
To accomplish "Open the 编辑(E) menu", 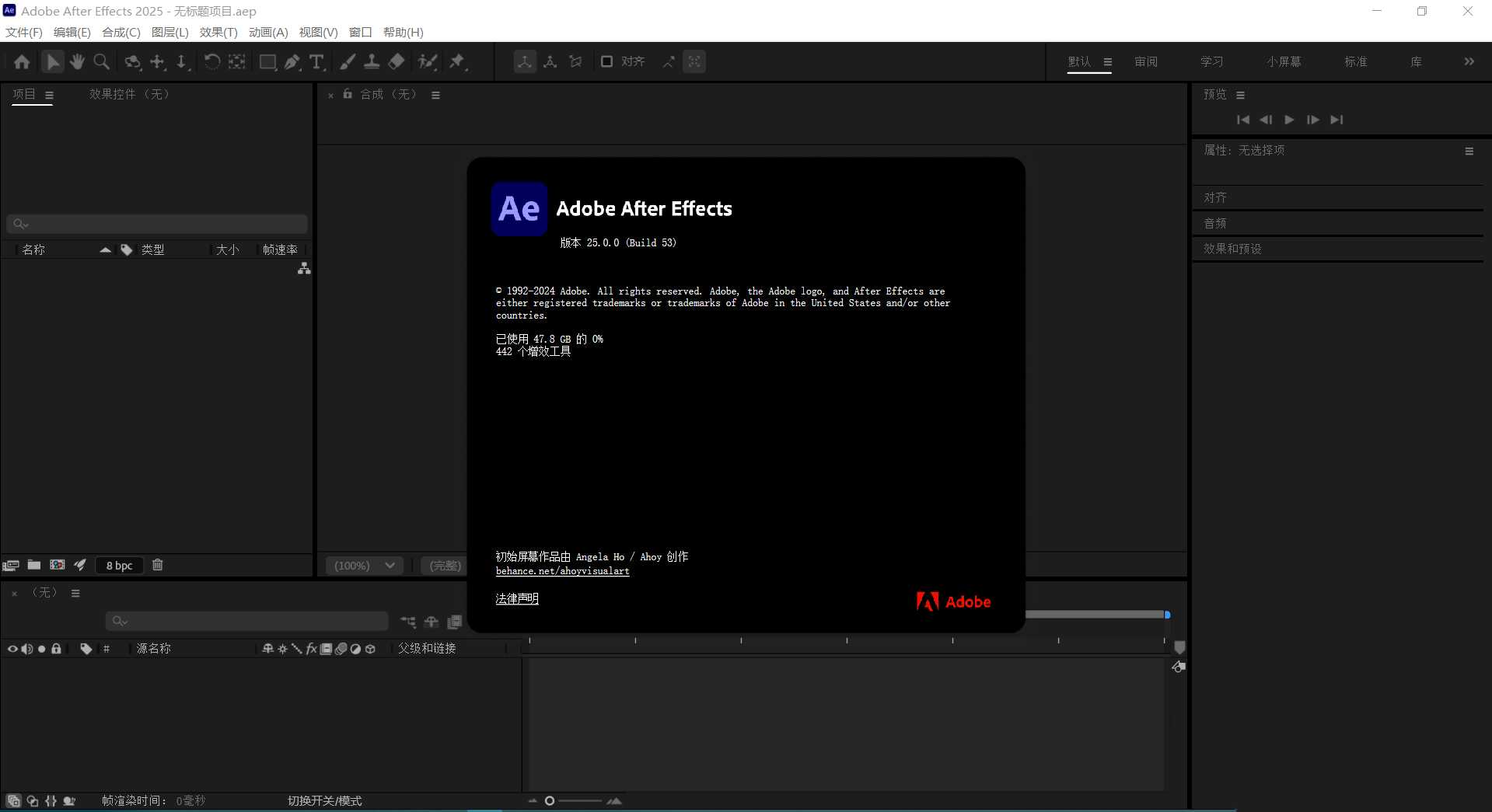I will point(72,33).
